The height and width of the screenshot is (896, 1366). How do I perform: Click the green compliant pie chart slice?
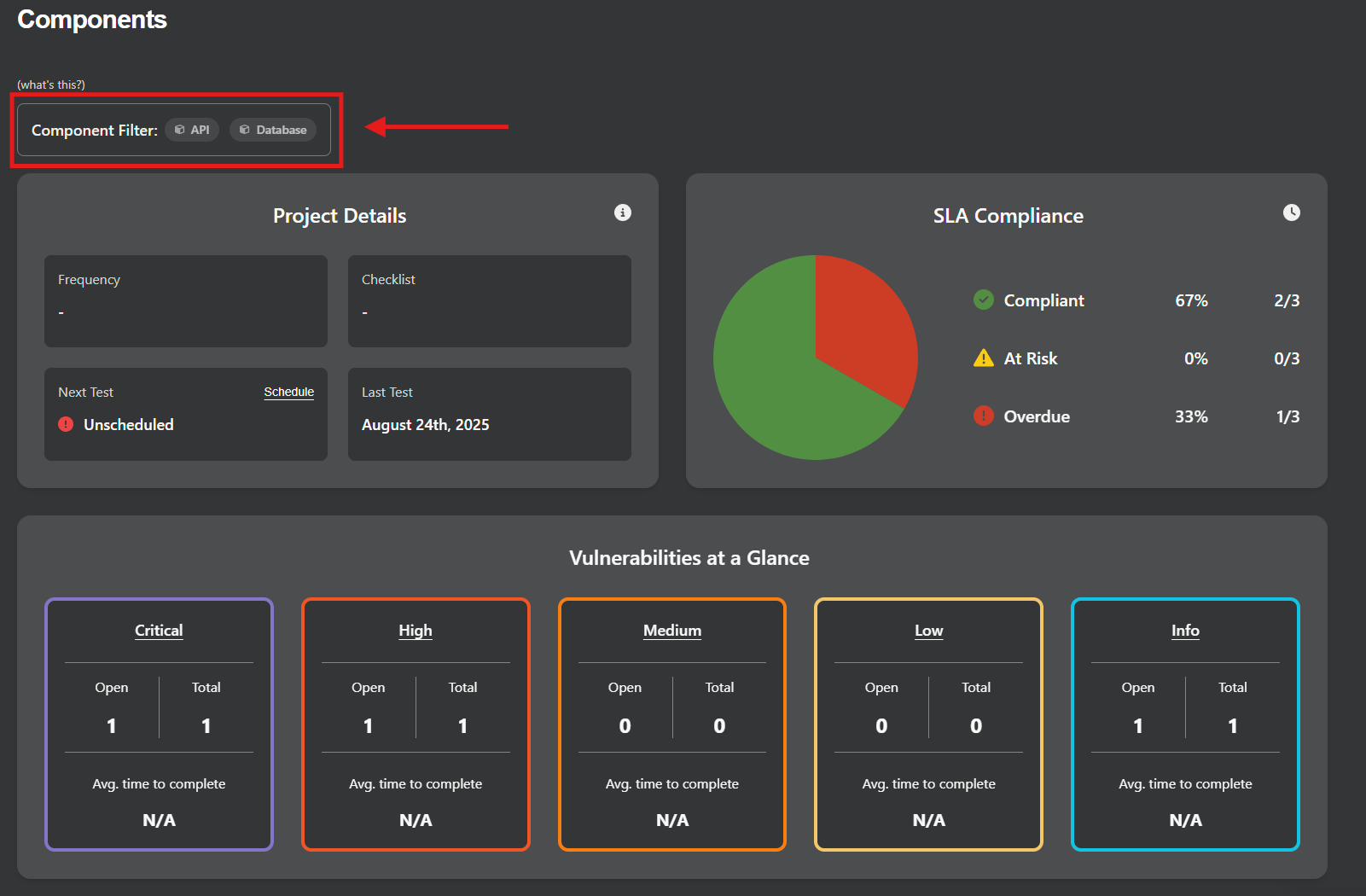coord(776,384)
